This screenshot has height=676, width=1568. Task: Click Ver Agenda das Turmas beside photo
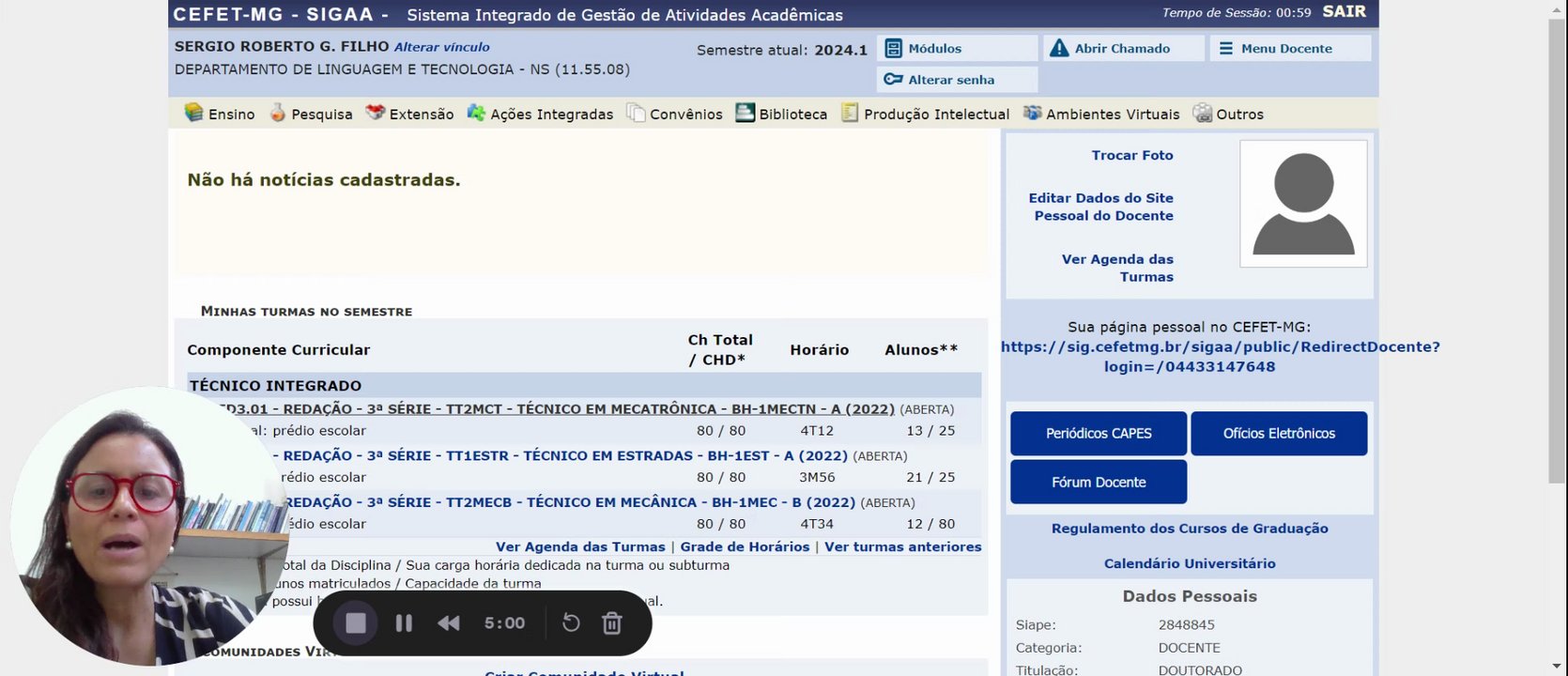[1117, 268]
